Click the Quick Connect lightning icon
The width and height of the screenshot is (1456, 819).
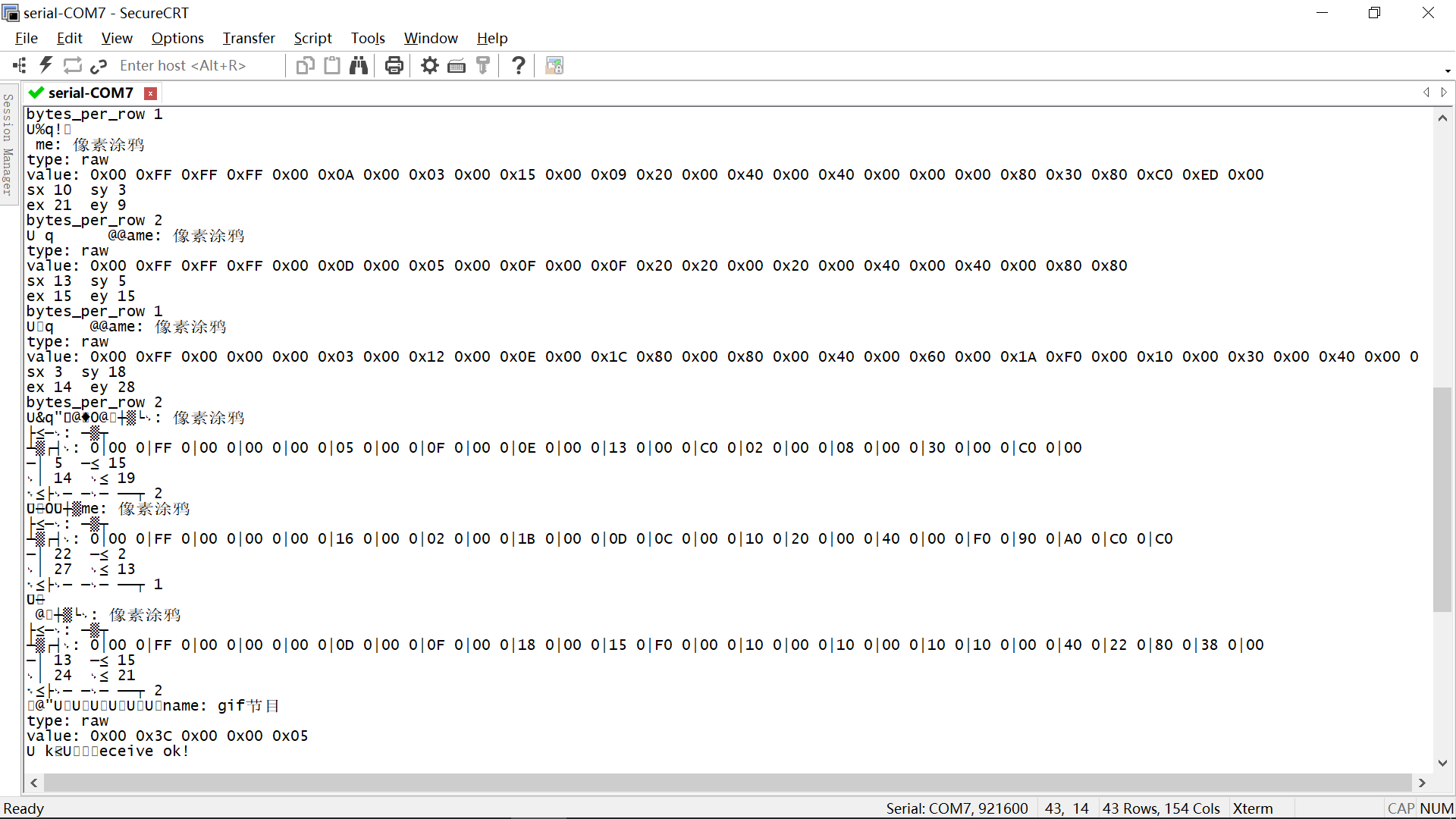tap(46, 66)
